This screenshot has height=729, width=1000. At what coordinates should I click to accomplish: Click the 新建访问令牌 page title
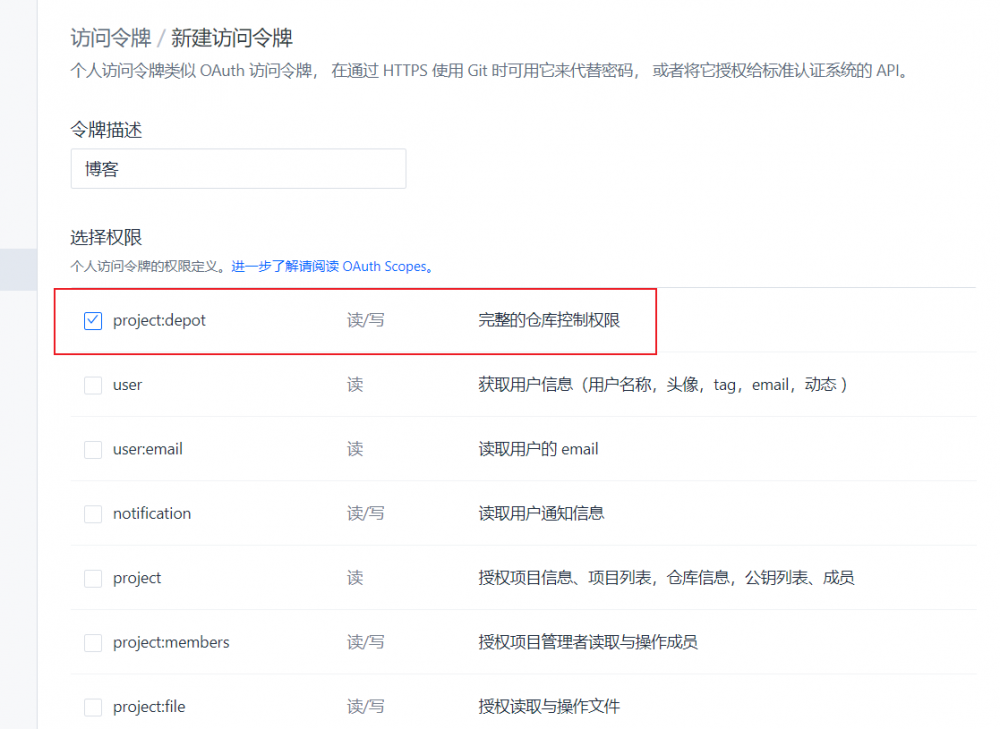coord(232,38)
